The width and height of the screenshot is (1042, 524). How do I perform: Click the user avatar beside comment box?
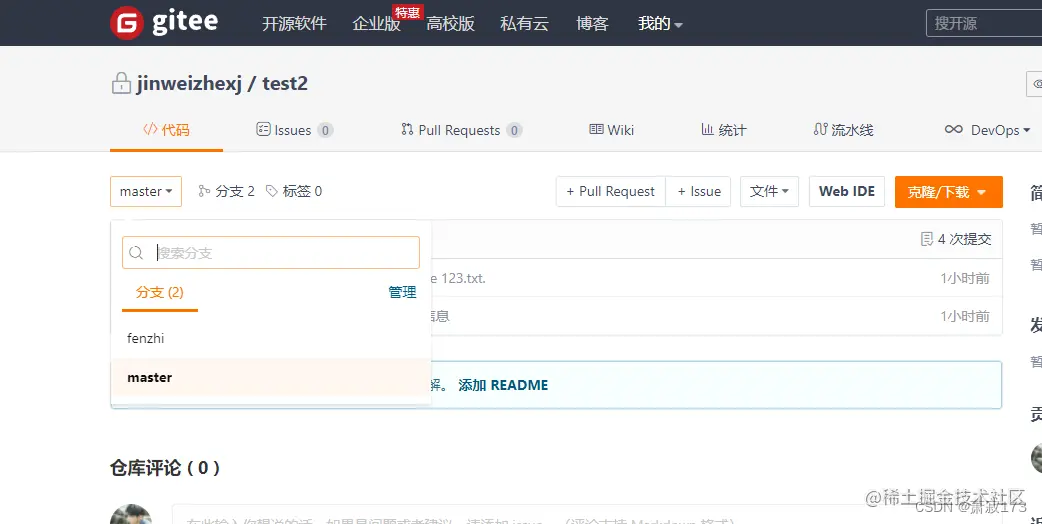pos(131,514)
